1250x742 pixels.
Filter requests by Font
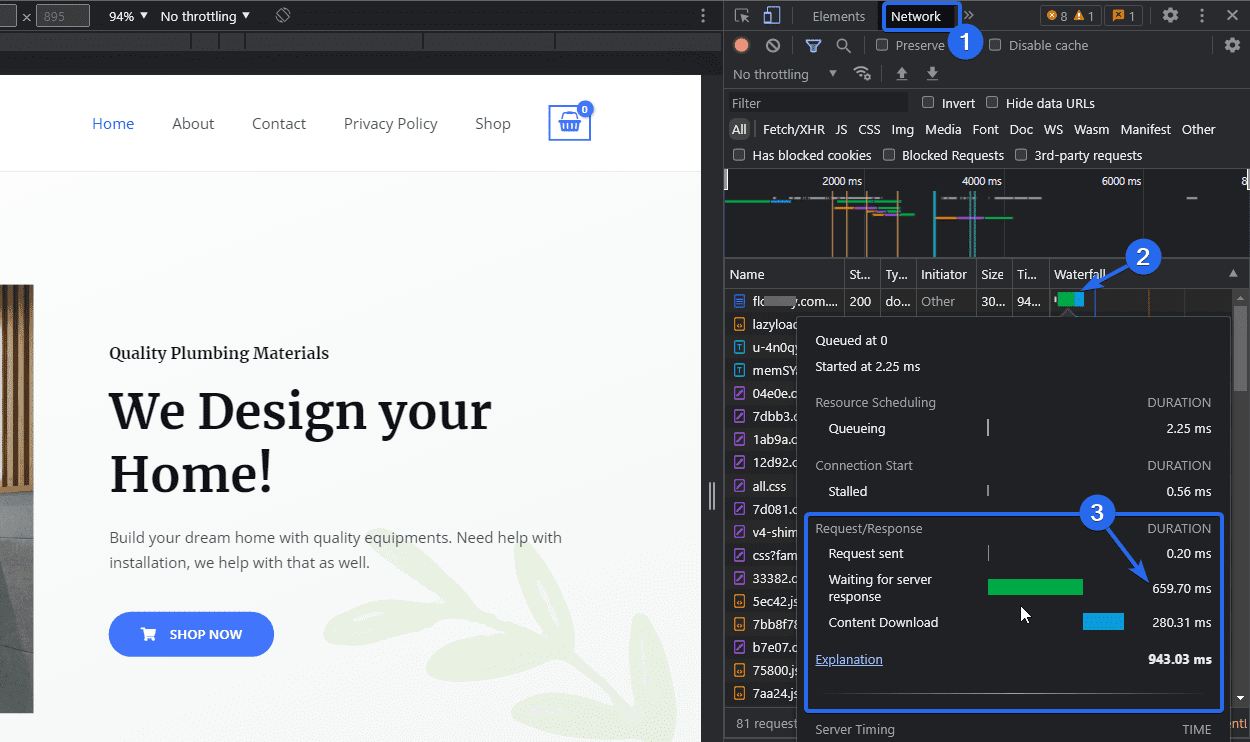985,129
